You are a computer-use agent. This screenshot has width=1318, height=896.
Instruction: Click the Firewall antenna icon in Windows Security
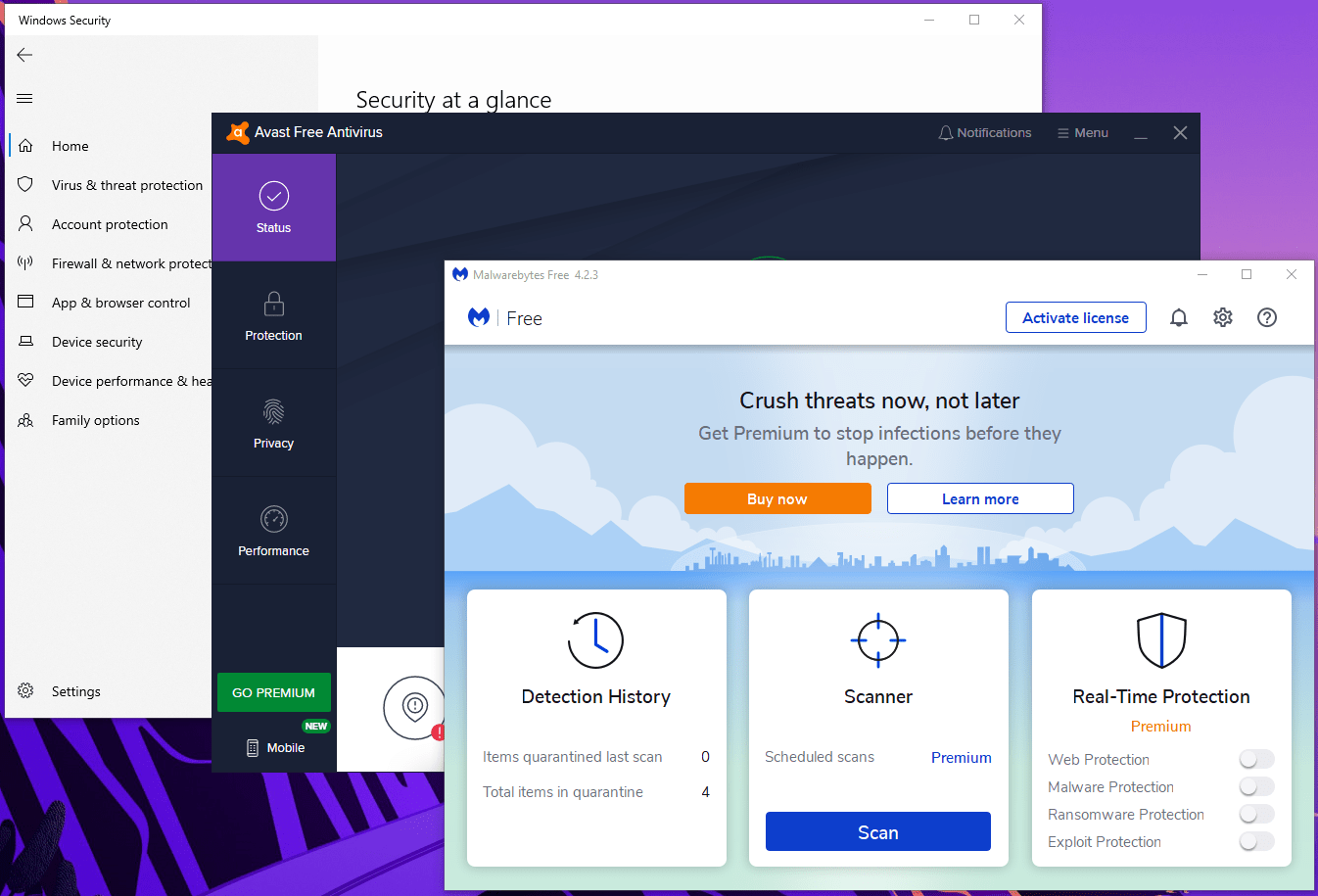click(x=25, y=262)
